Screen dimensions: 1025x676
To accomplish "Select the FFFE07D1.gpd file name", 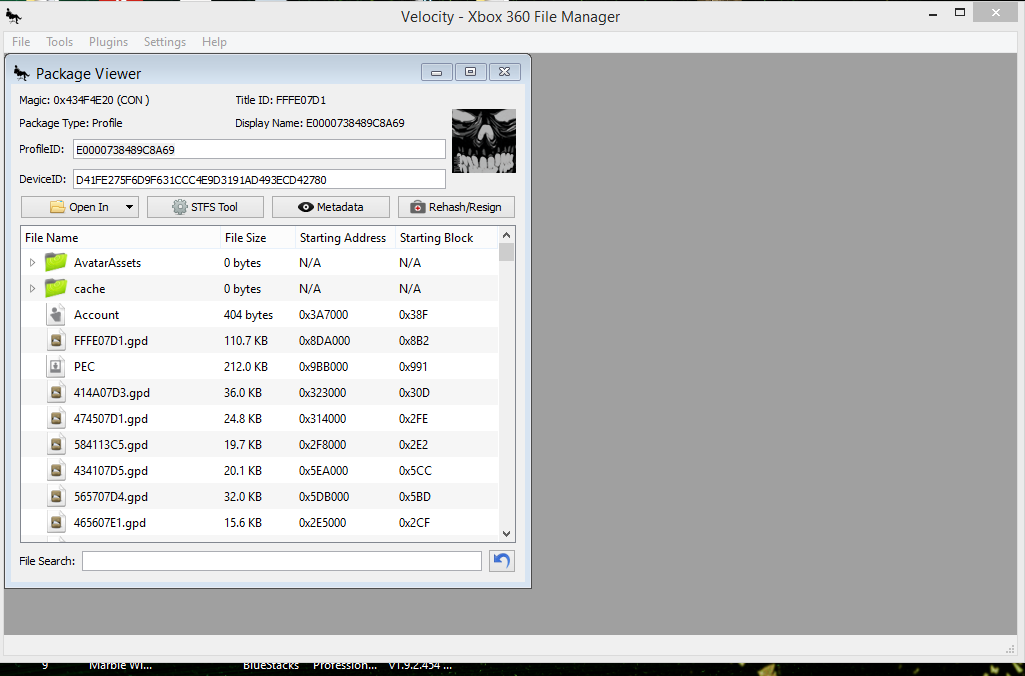I will coord(111,341).
